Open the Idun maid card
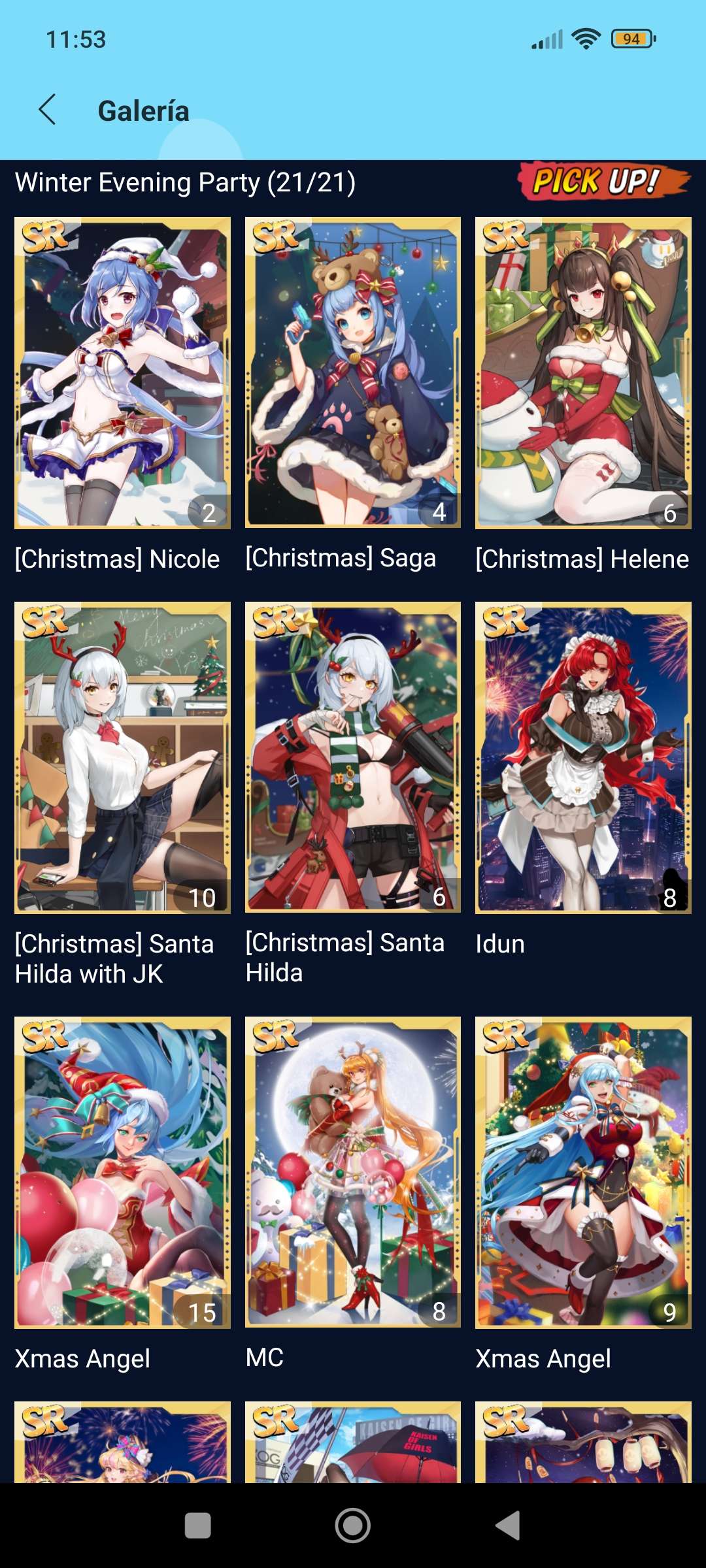This screenshot has height=1568, width=706. click(x=583, y=757)
